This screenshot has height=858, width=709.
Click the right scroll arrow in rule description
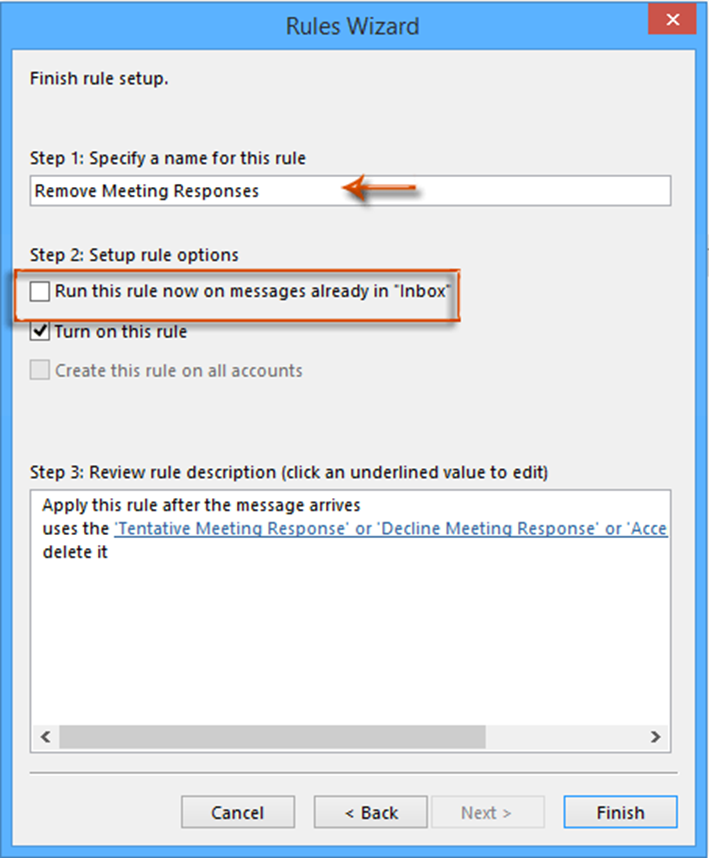(x=655, y=737)
